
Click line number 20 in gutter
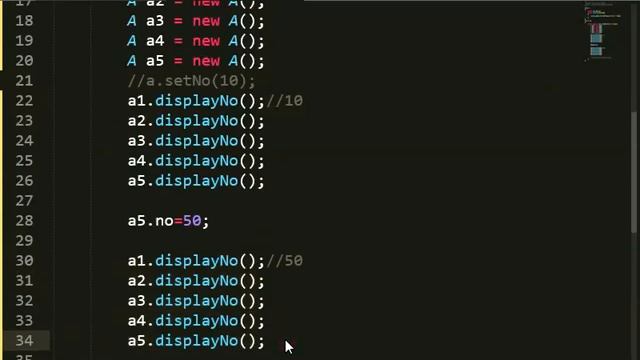[x=24, y=60]
